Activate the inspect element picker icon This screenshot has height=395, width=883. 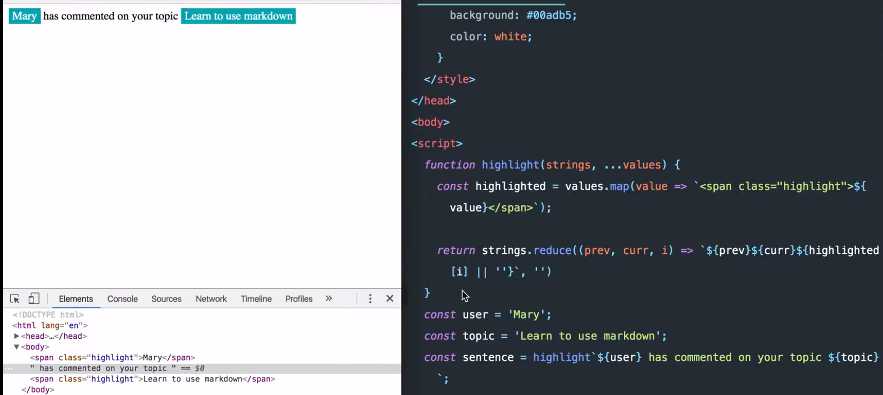click(x=15, y=299)
